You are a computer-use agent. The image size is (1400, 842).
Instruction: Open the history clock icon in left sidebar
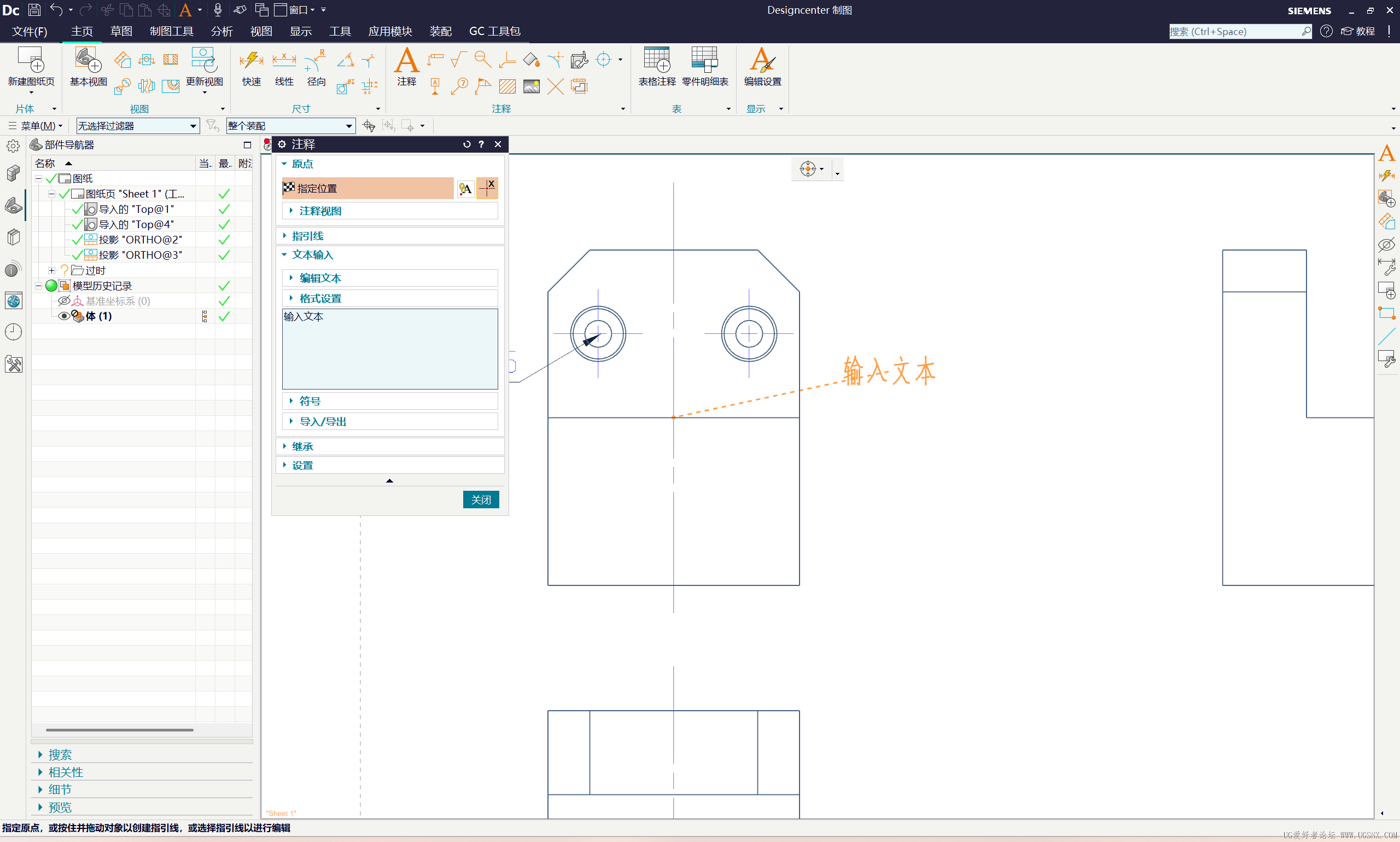(13, 333)
